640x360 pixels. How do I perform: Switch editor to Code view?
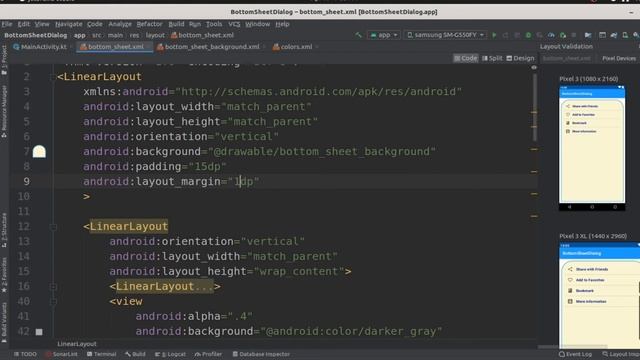(x=465, y=58)
